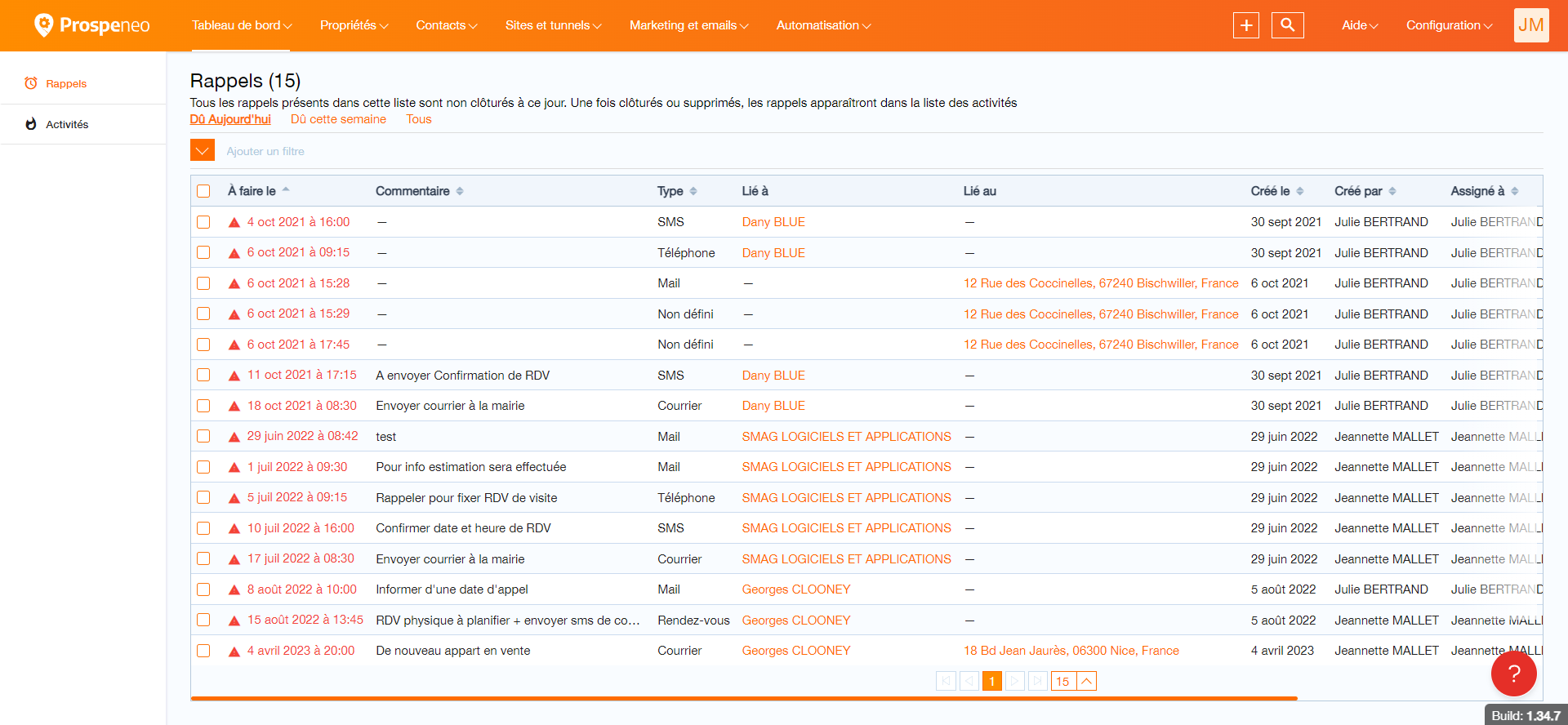
Task: Click the Rappels alarm clock icon
Action: click(31, 83)
